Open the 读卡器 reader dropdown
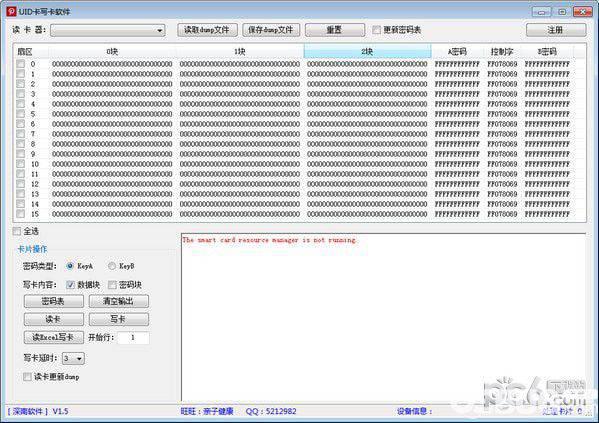 click(x=108, y=30)
